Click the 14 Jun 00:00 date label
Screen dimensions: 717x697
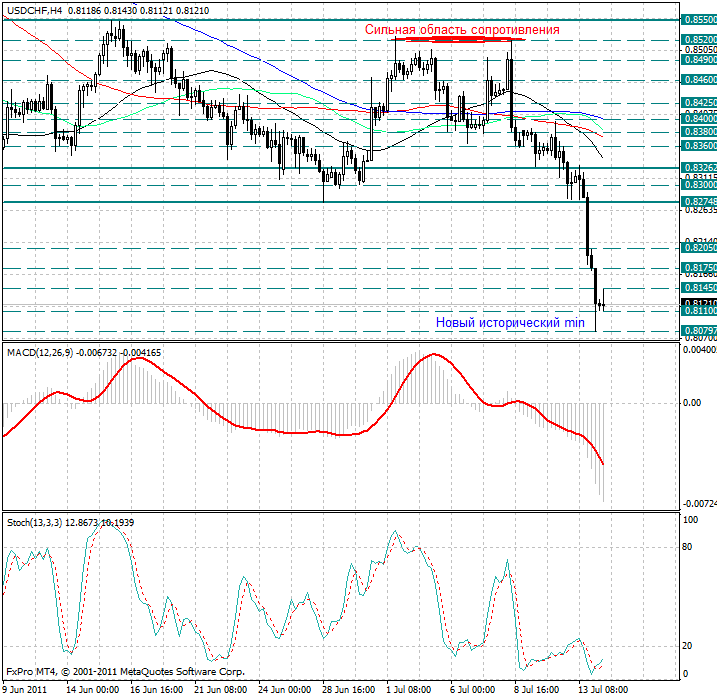pyautogui.click(x=92, y=689)
